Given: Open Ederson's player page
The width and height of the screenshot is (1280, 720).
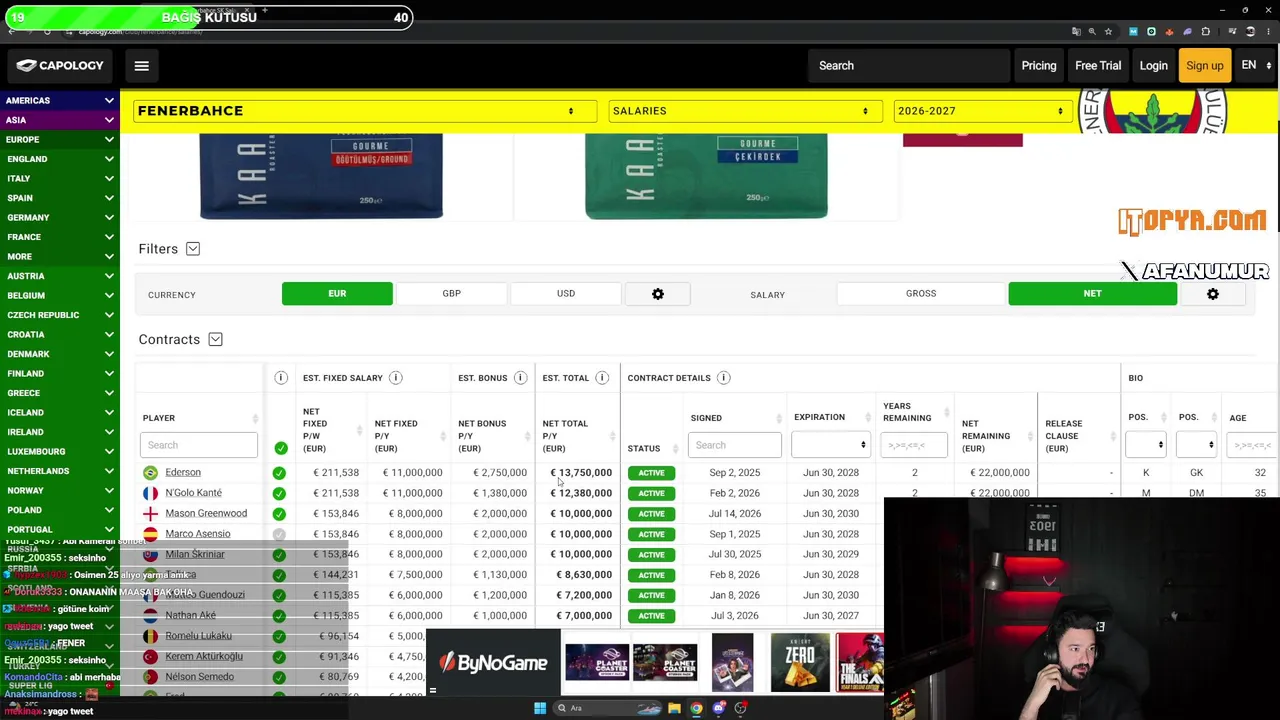Looking at the screenshot, I should 183,473.
